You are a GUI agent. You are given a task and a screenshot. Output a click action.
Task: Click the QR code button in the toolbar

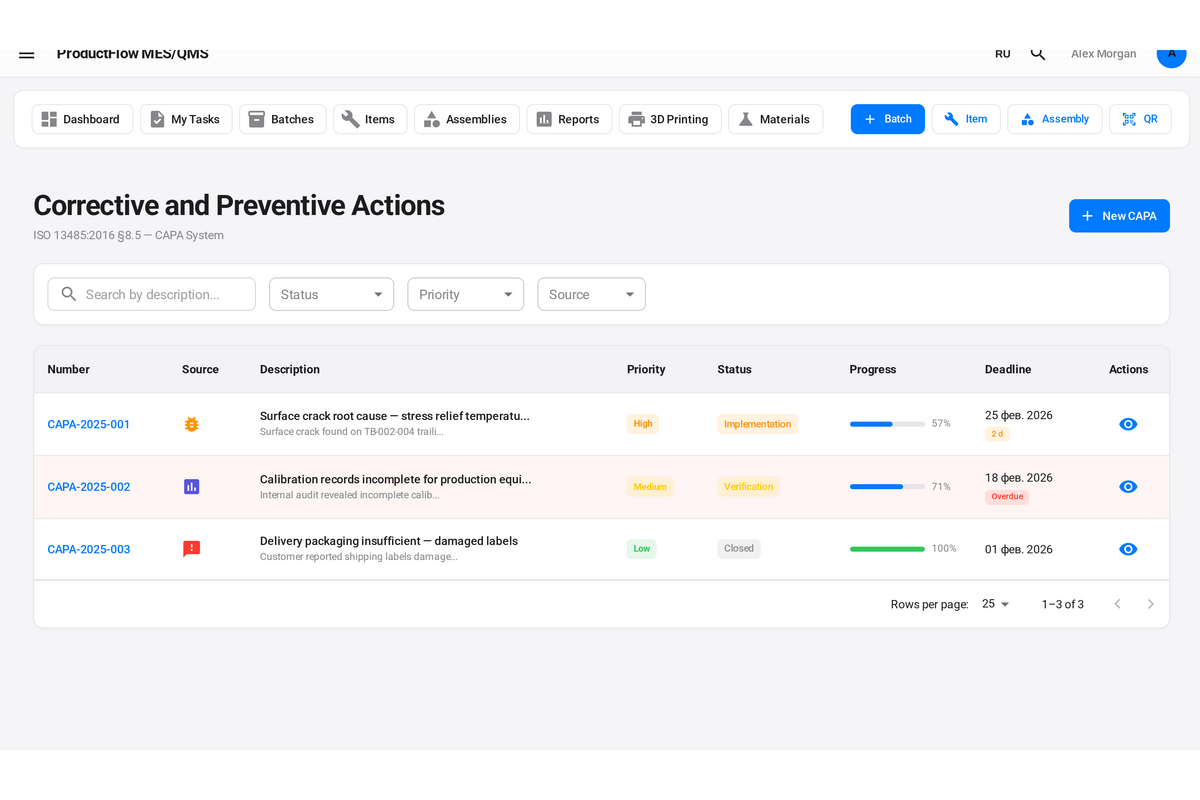(1140, 118)
